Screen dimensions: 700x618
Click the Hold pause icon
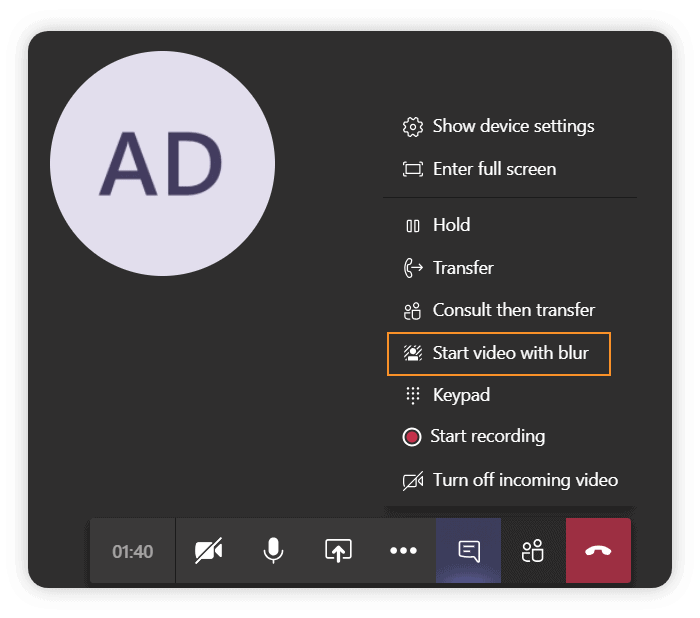coord(412,226)
